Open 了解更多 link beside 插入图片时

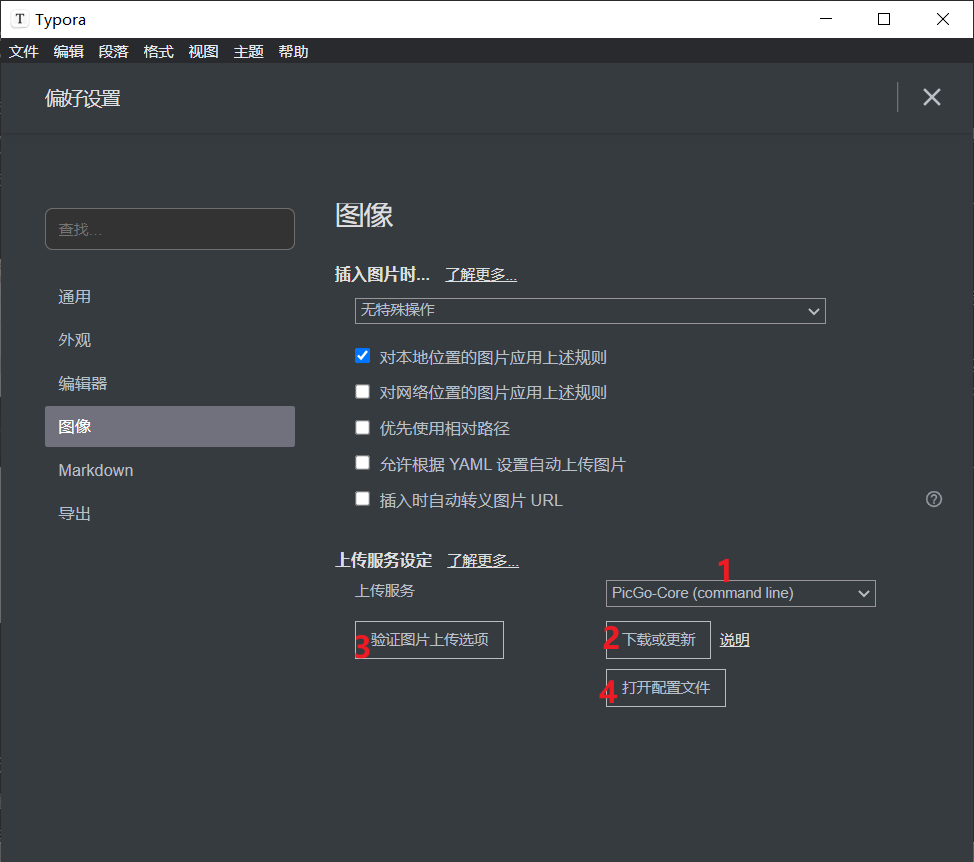481,274
